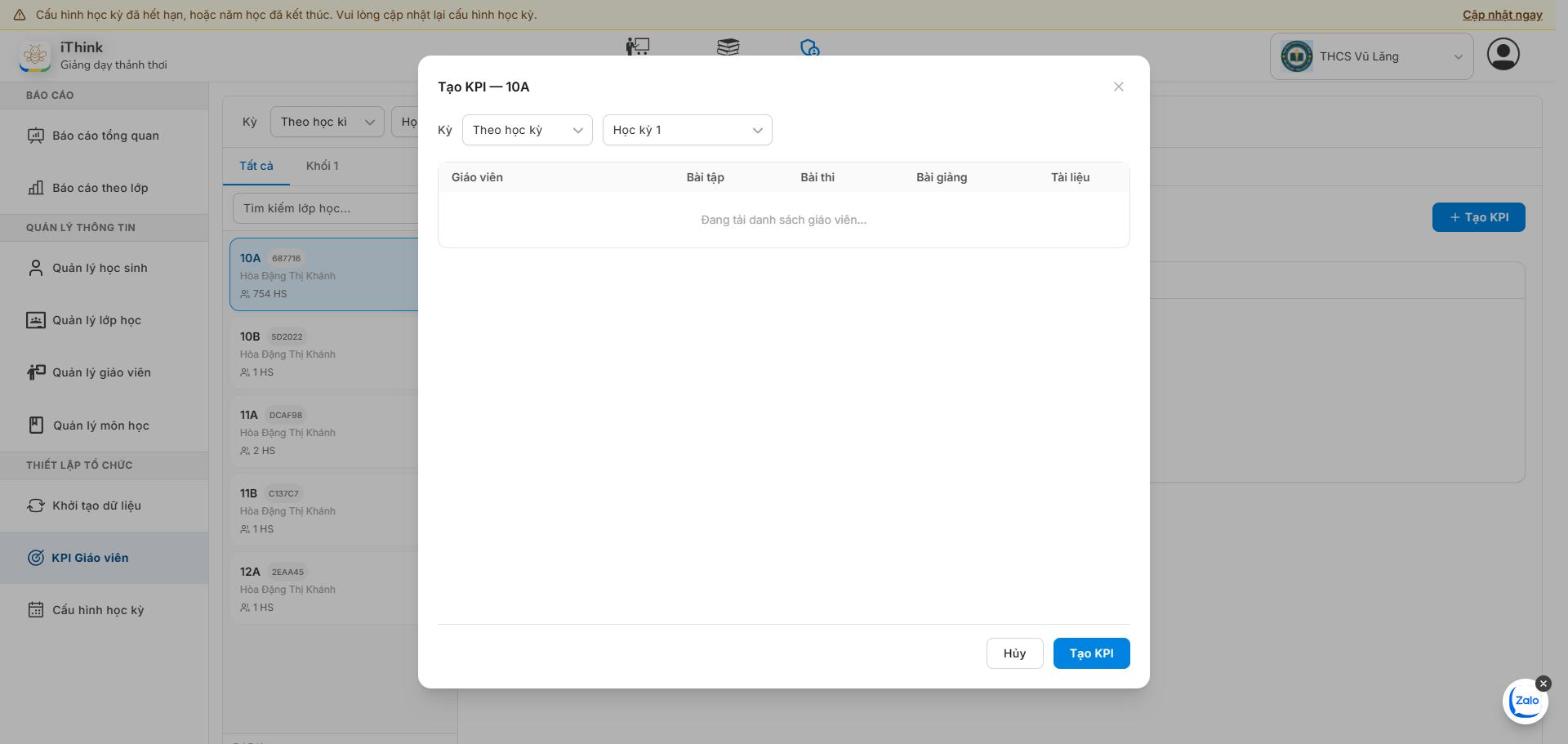This screenshot has width=1568, height=744.
Task: Open Báo cáo tổng quan from sidebar
Action: [104, 136]
